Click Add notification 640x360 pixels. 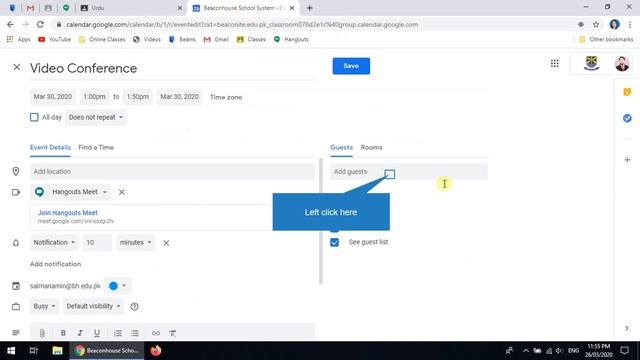point(56,264)
